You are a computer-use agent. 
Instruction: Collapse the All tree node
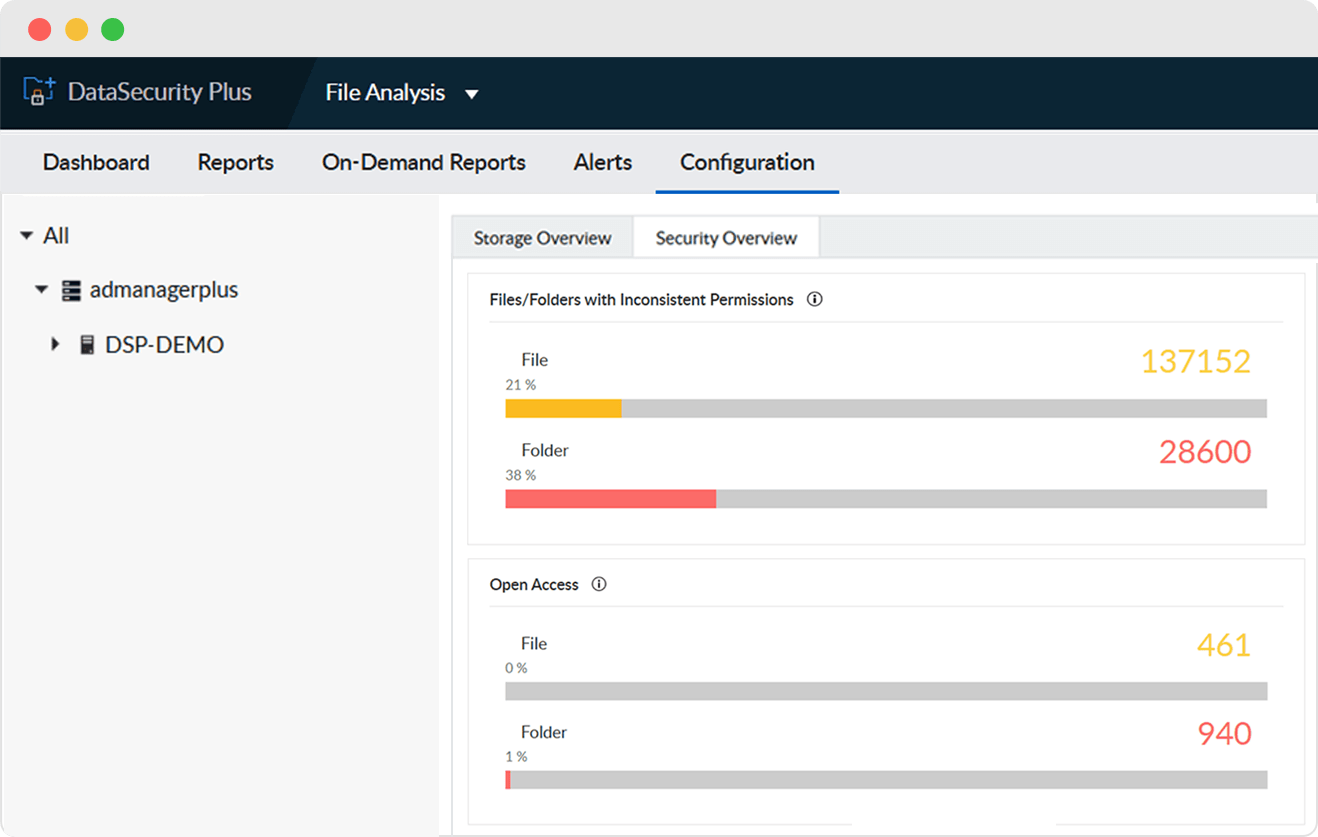click(x=26, y=236)
